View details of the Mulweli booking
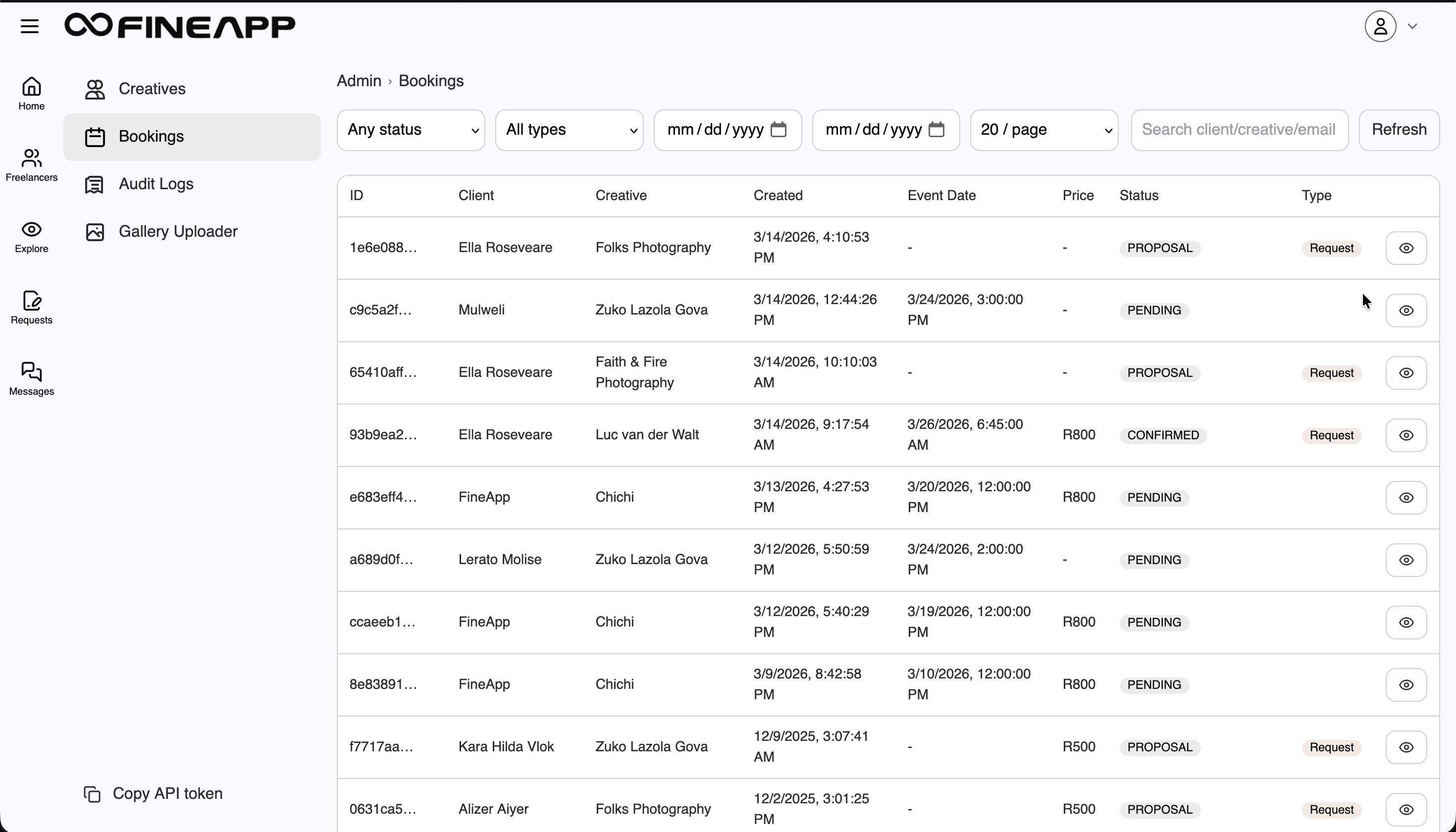 pyautogui.click(x=1406, y=311)
